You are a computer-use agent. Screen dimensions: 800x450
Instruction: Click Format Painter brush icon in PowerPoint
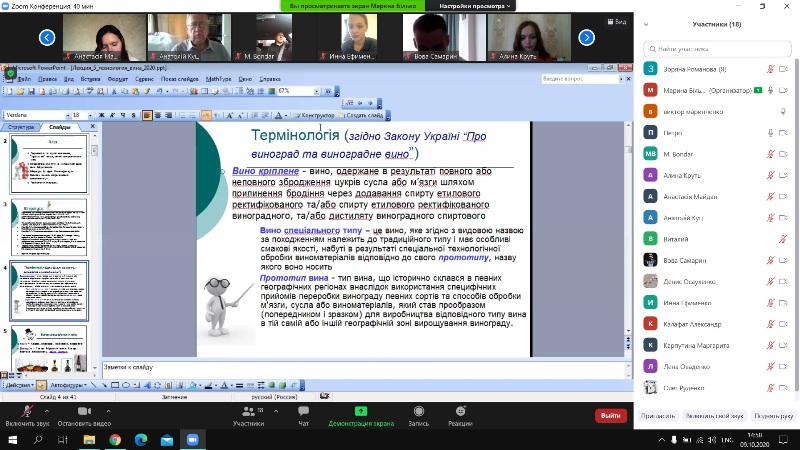pyautogui.click(x=146, y=91)
